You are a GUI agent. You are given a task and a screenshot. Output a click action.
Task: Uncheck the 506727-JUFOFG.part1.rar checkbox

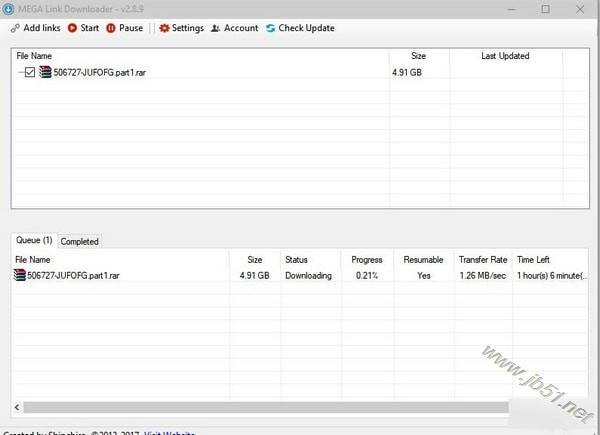30,72
